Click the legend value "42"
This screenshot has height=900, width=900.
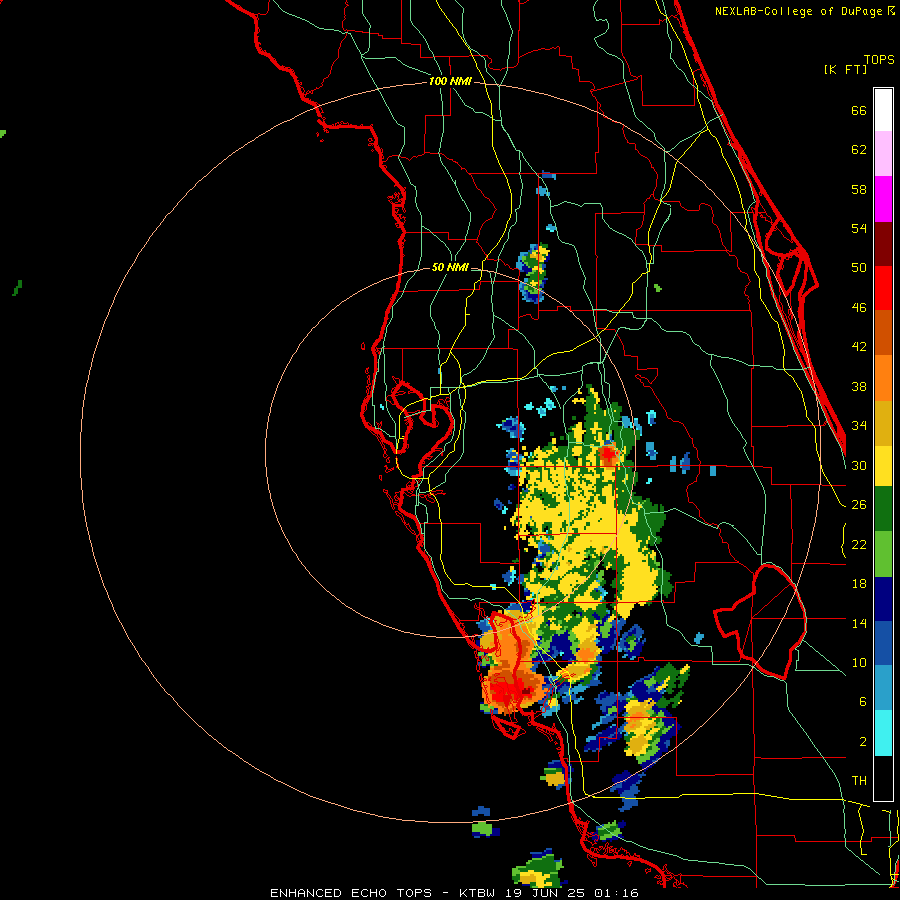click(859, 347)
